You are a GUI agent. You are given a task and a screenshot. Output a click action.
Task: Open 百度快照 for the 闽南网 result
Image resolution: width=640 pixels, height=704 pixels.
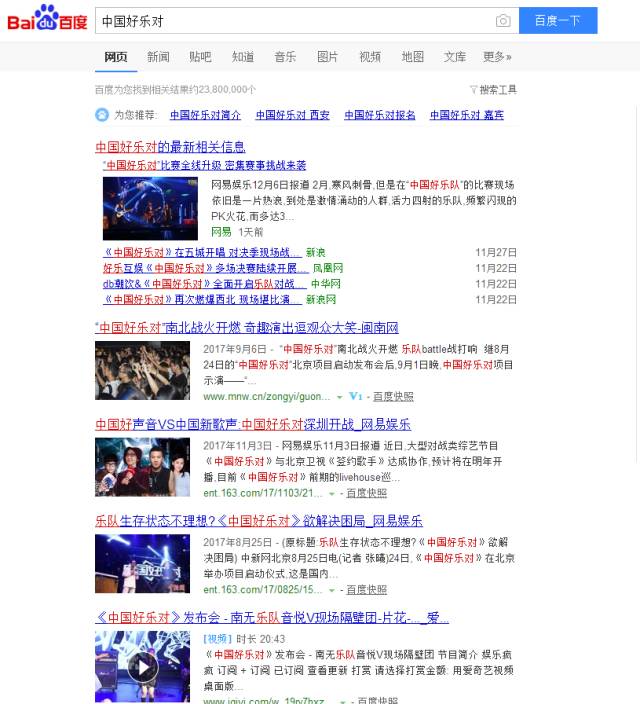tap(393, 396)
